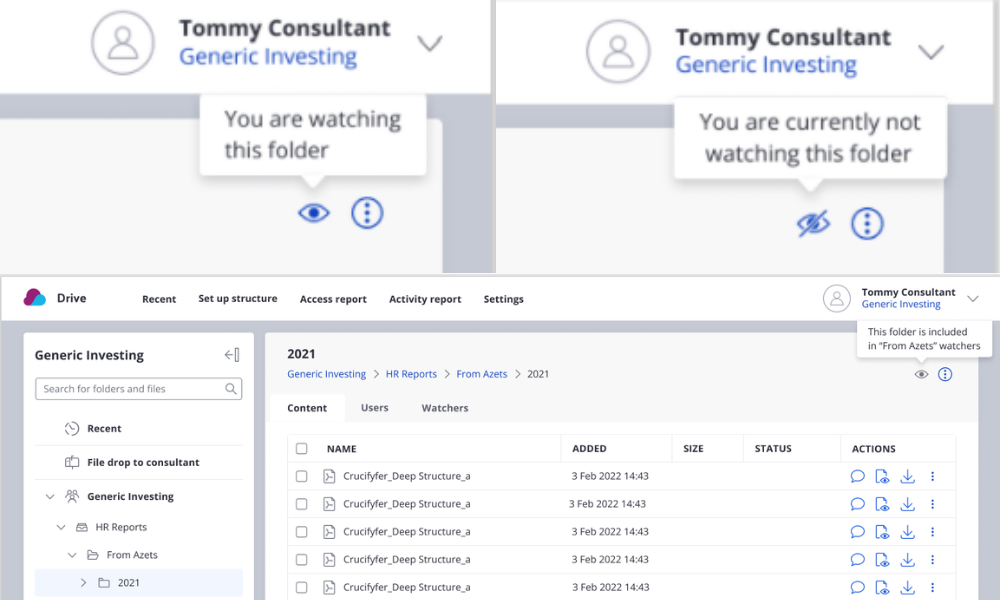
Task: Click the avatar in the 'not watching' panel
Action: [618, 52]
